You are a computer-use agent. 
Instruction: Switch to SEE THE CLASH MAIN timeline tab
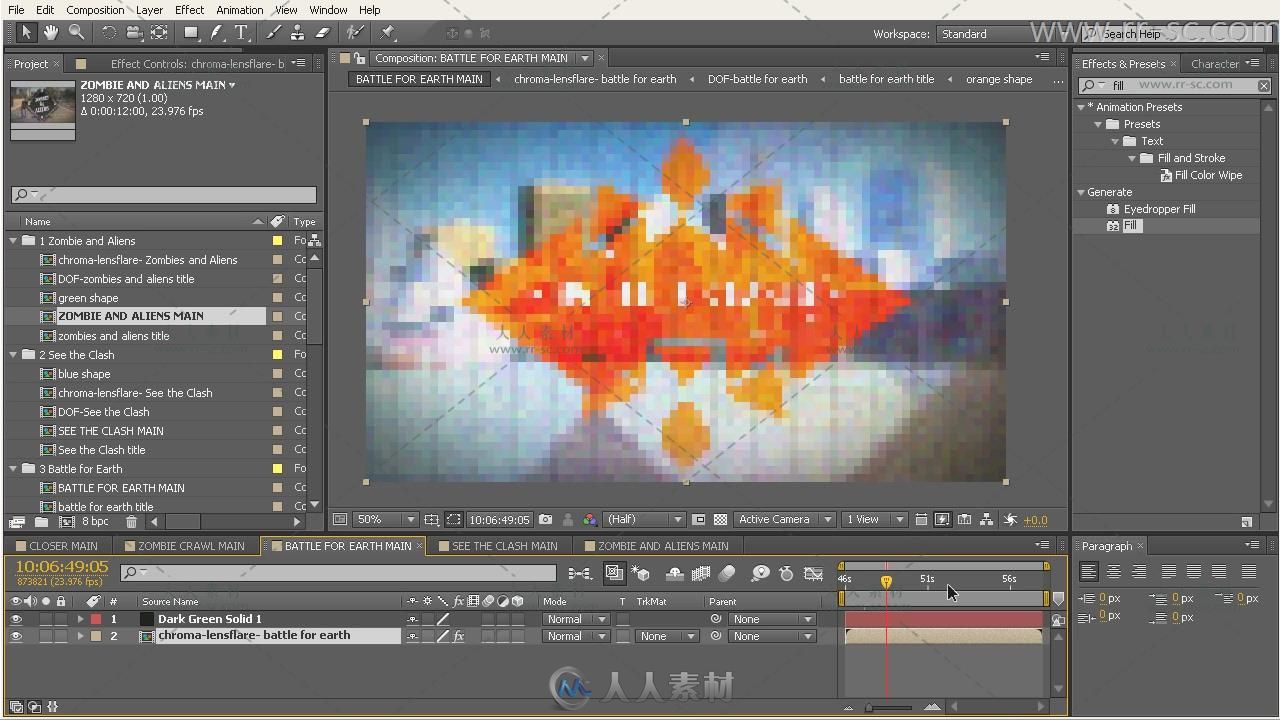505,546
